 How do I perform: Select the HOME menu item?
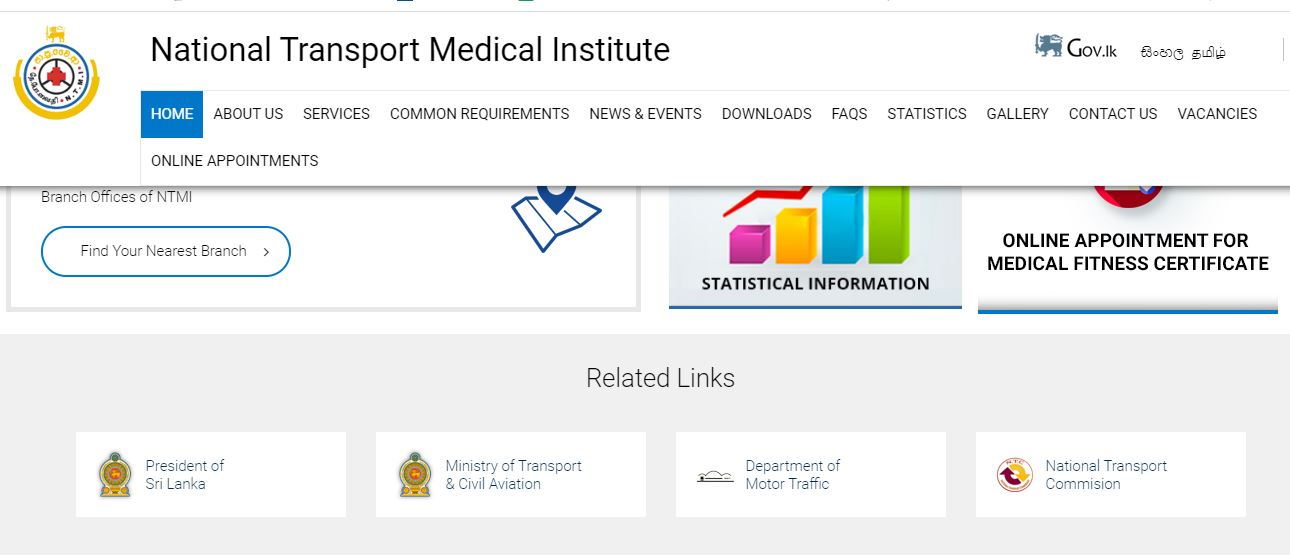point(172,114)
